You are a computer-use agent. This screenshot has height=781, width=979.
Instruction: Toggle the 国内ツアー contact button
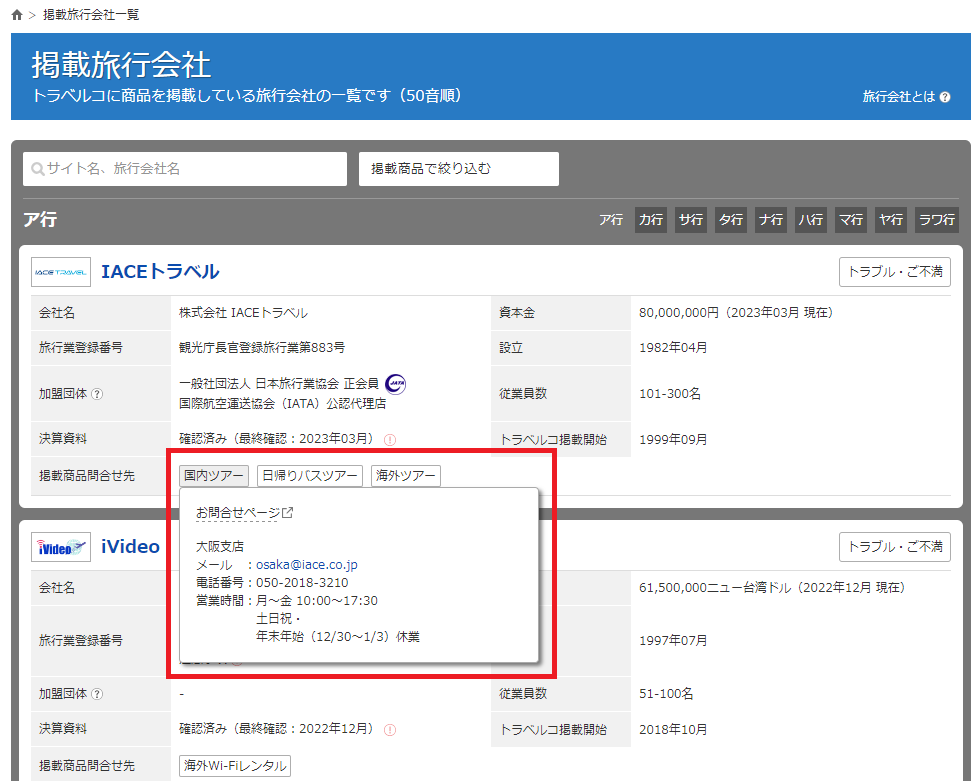coord(214,476)
